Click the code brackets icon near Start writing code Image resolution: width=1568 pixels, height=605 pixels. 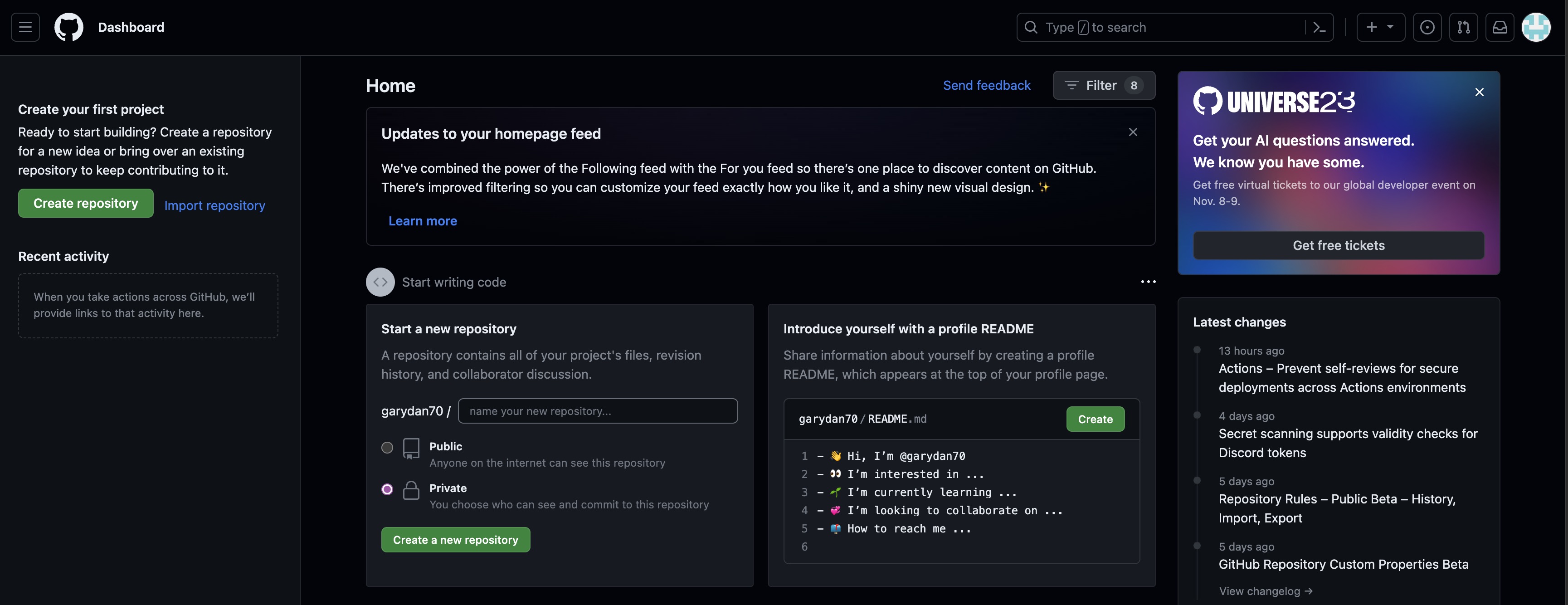pos(380,281)
